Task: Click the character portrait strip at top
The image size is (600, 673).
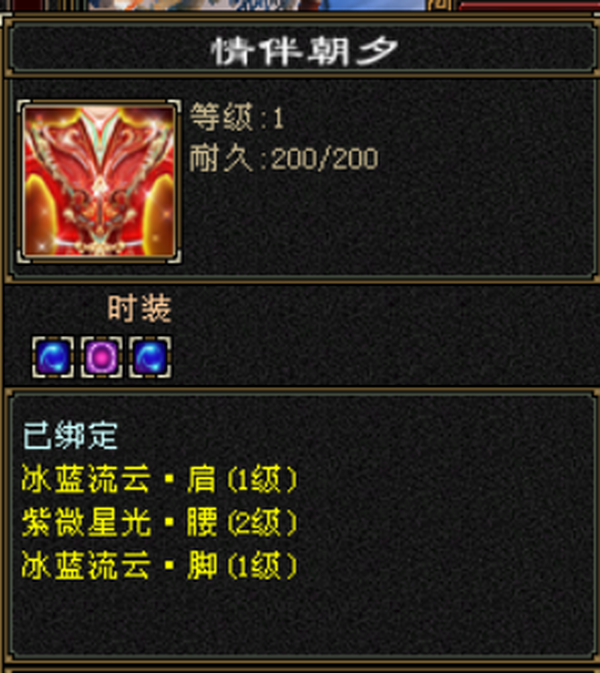Action: pos(257,5)
